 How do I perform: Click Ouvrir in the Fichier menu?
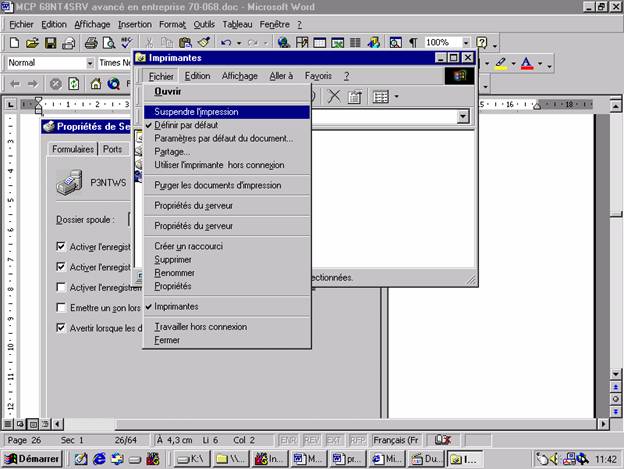(227, 91)
